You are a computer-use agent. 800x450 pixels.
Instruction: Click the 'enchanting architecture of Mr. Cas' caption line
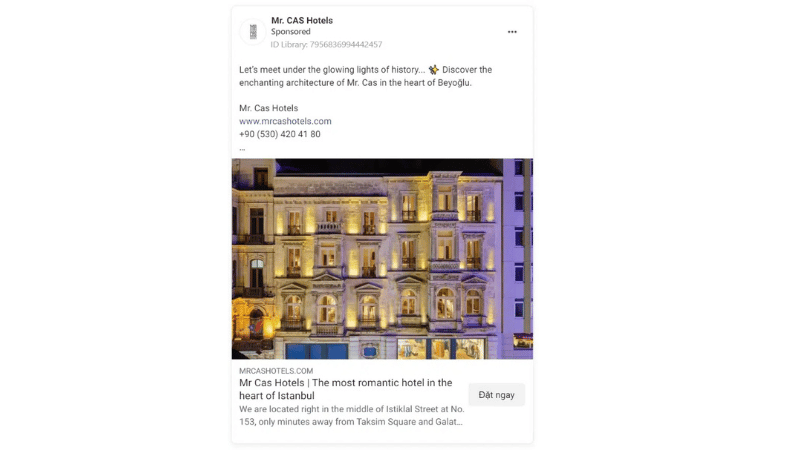pos(355,83)
